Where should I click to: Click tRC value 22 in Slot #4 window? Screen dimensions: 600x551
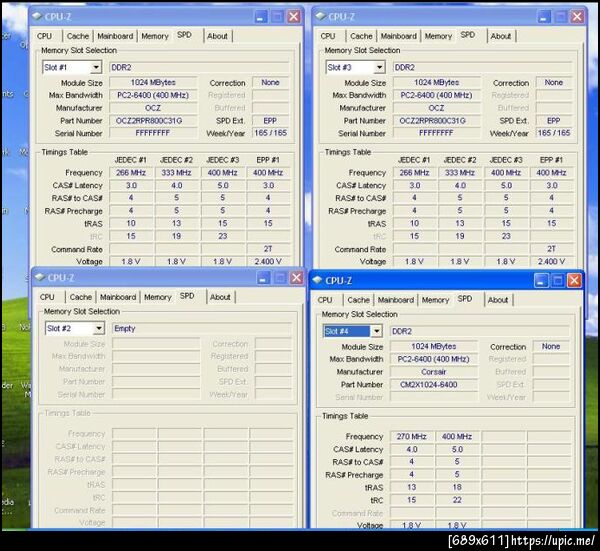coord(457,500)
